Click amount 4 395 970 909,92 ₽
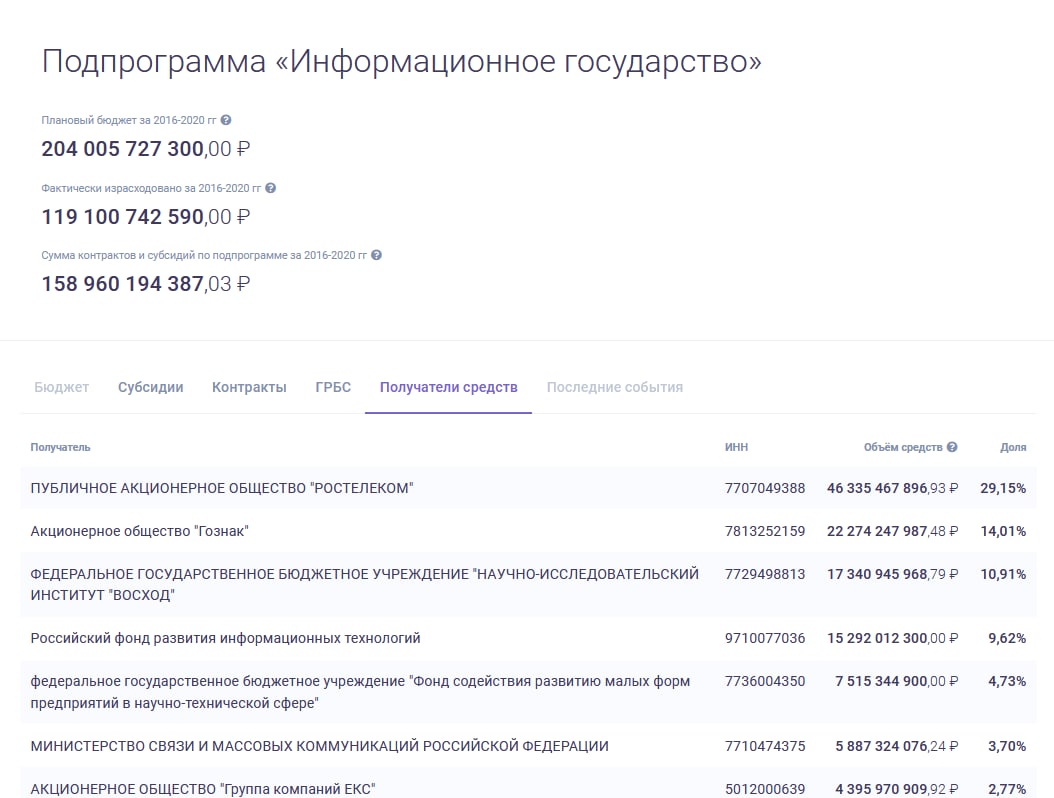The image size is (1054, 798). (897, 789)
